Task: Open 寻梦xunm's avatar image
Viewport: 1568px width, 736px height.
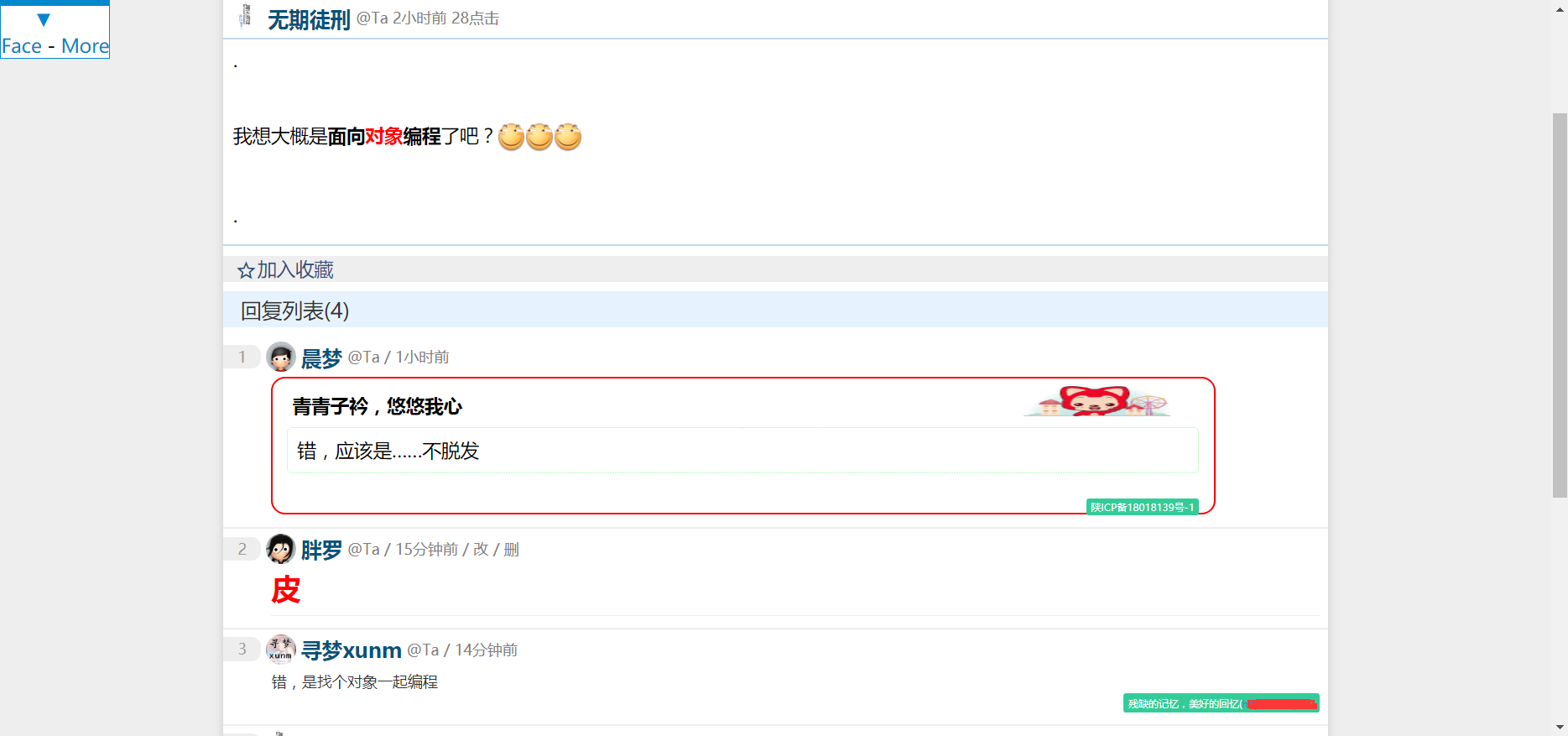Action: click(281, 650)
